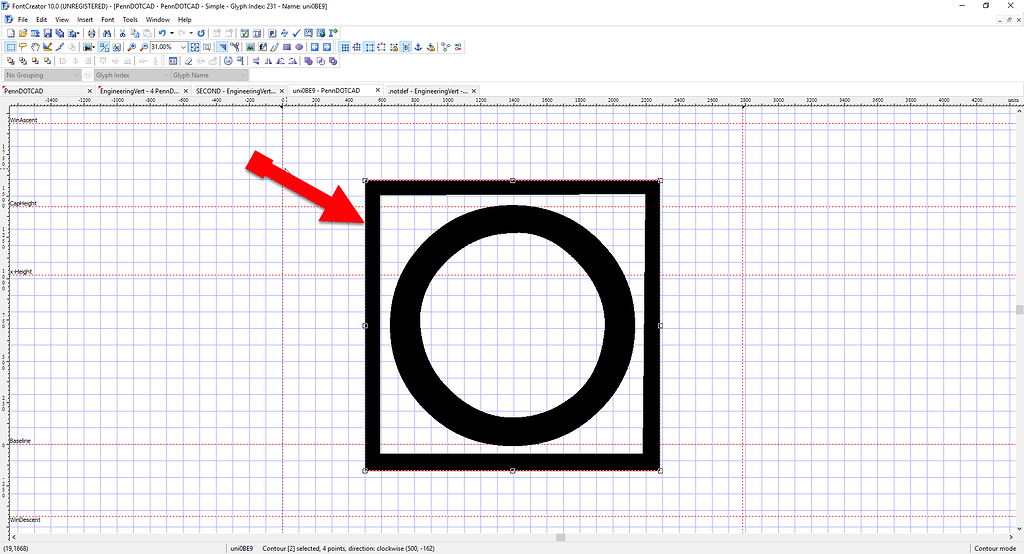1024x554 pixels.
Task: Switch to .notdef - EngineeringVert tab
Action: click(428, 91)
